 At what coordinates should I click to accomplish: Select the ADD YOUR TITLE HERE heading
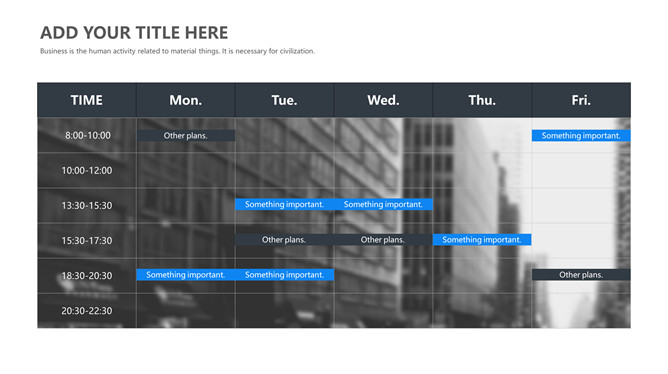pos(134,33)
